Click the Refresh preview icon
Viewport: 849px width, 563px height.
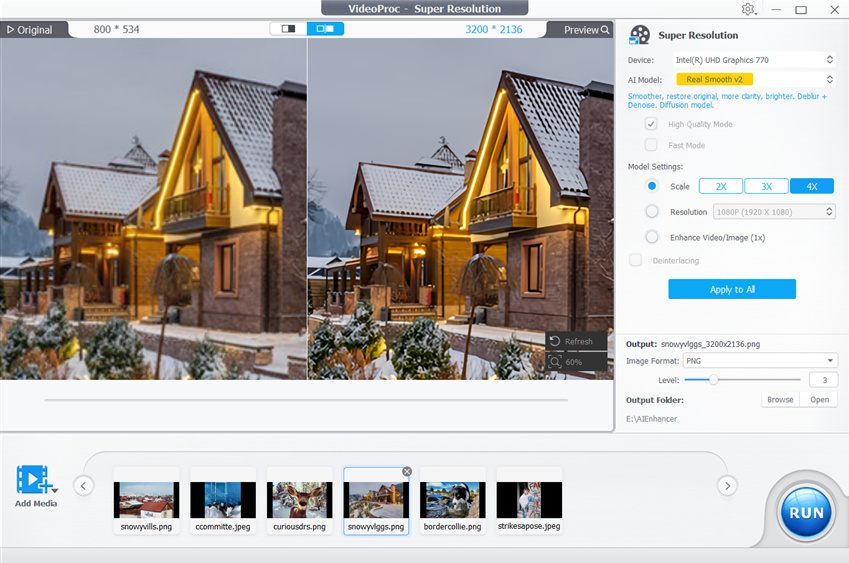[555, 342]
